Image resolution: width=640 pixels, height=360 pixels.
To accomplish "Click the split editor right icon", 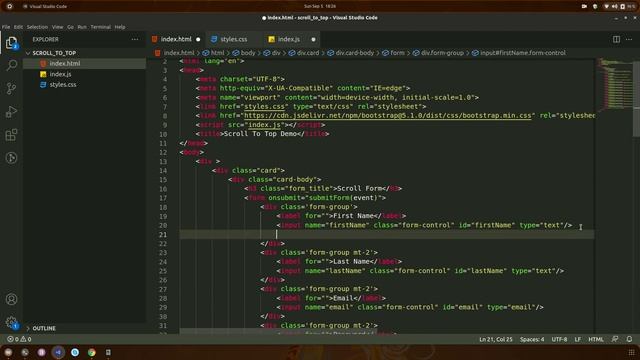I will click(616, 39).
